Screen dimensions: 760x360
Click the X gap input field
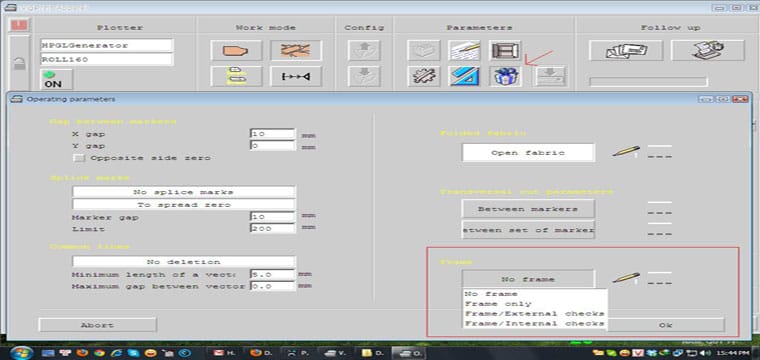click(x=272, y=134)
